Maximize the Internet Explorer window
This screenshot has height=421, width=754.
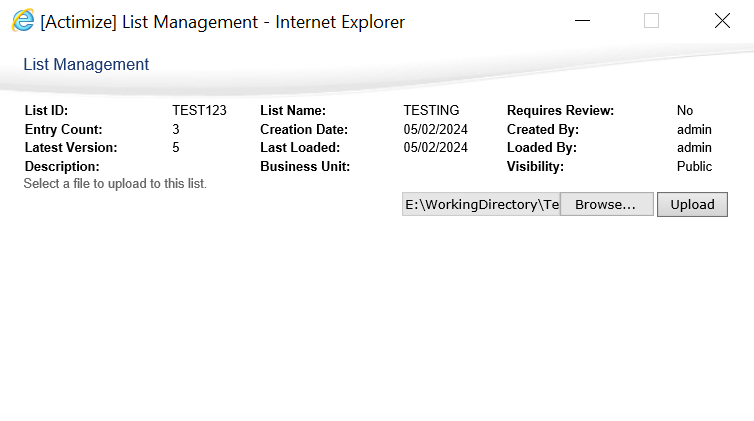coord(652,21)
